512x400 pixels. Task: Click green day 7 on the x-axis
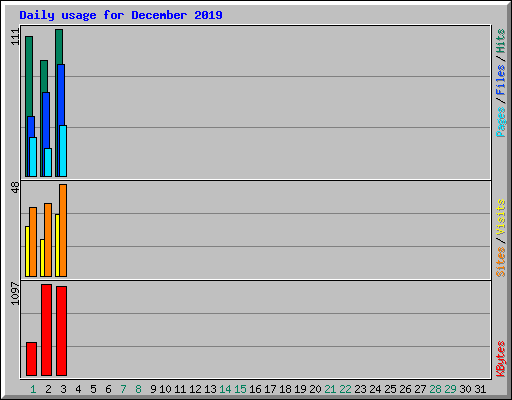click(123, 389)
